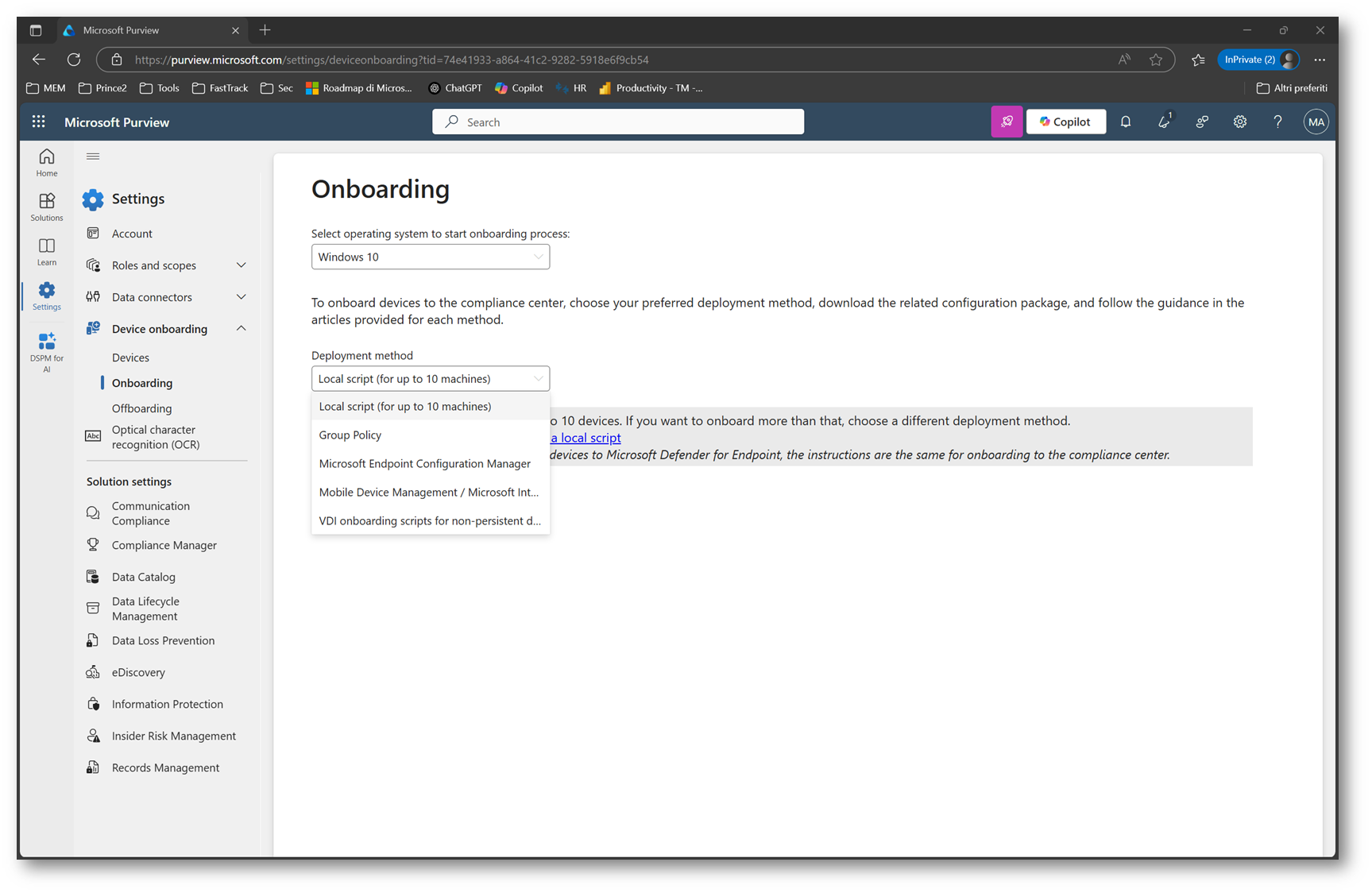This screenshot has width=1372, height=893.
Task: Open Solutions in left rail
Action: click(47, 207)
